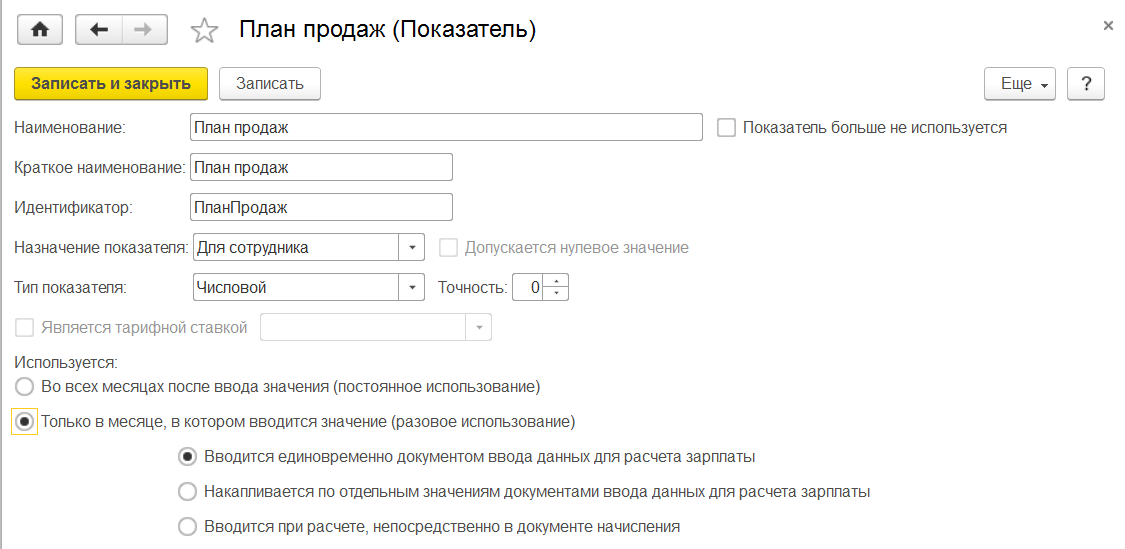Go forward with the right arrow
This screenshot has width=1125, height=549.
pos(144,30)
